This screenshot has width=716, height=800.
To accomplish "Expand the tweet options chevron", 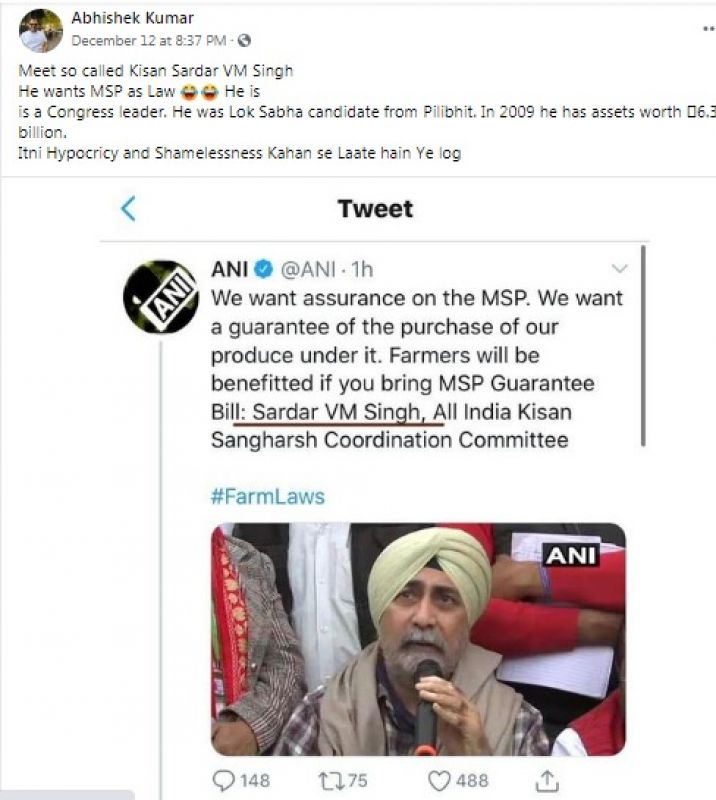I will click(x=619, y=268).
